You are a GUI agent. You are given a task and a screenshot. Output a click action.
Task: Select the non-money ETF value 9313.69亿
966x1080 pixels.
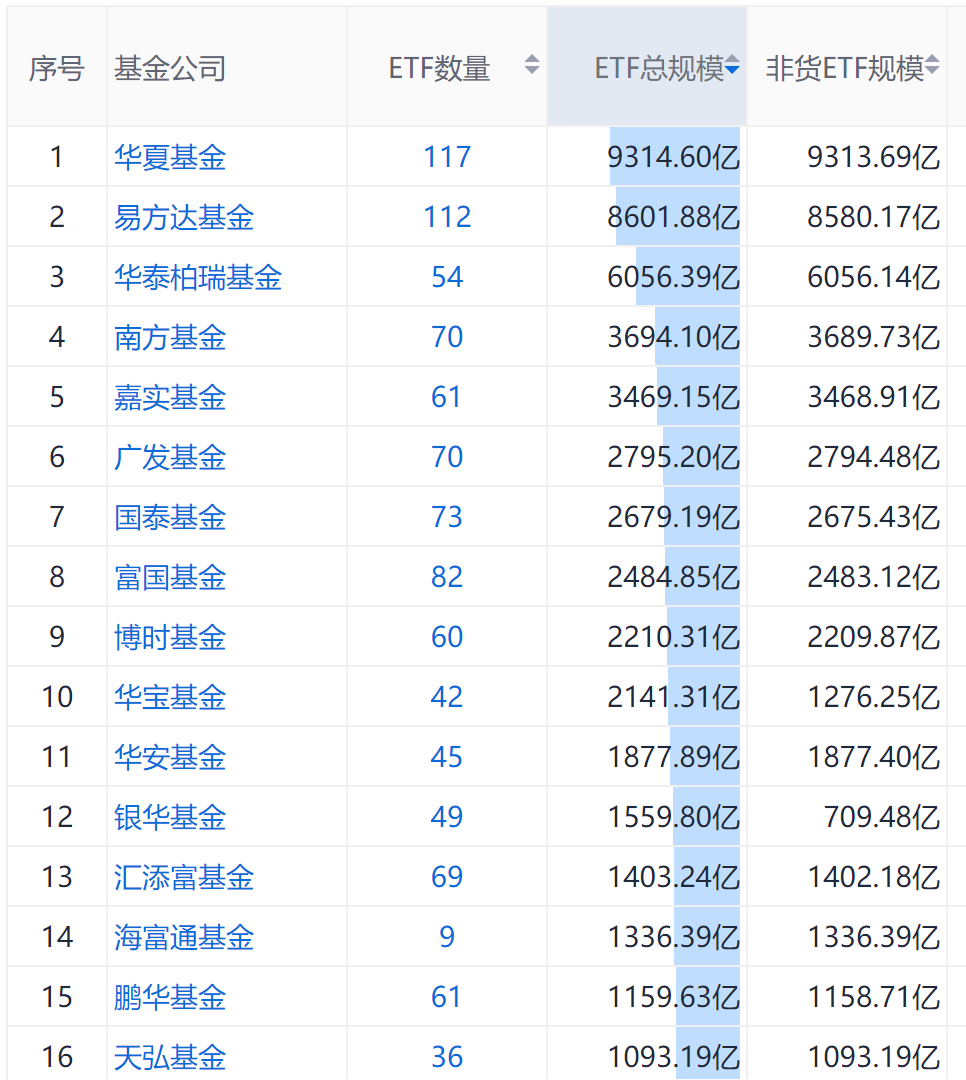pyautogui.click(x=874, y=157)
